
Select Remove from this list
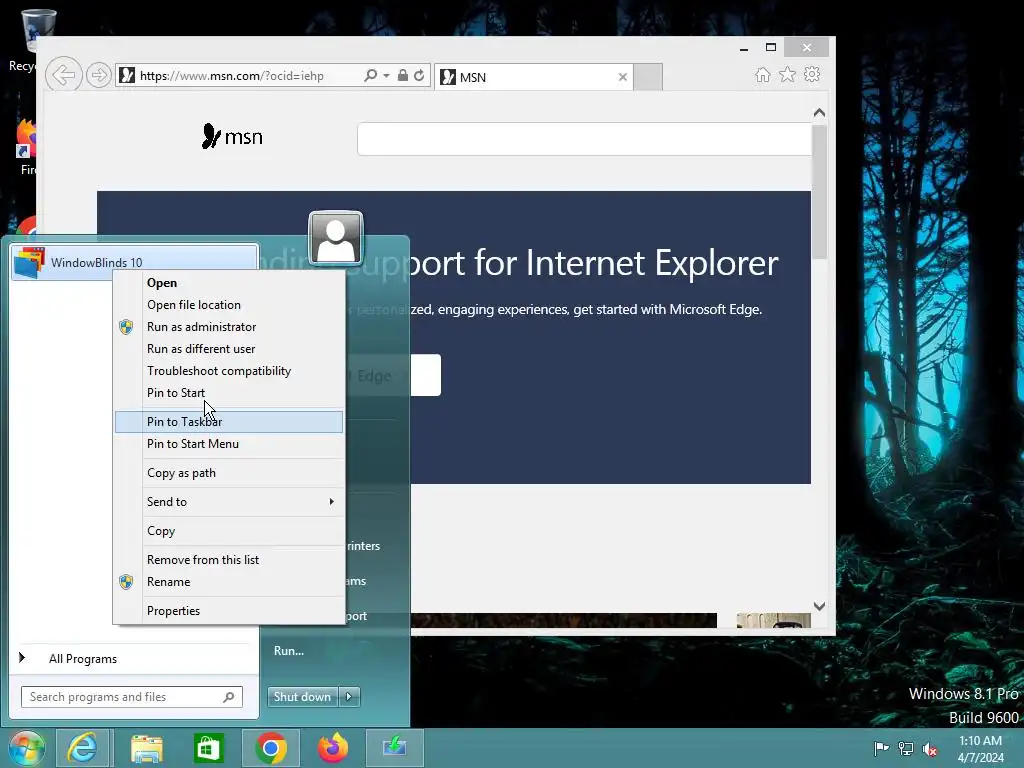point(229,560)
